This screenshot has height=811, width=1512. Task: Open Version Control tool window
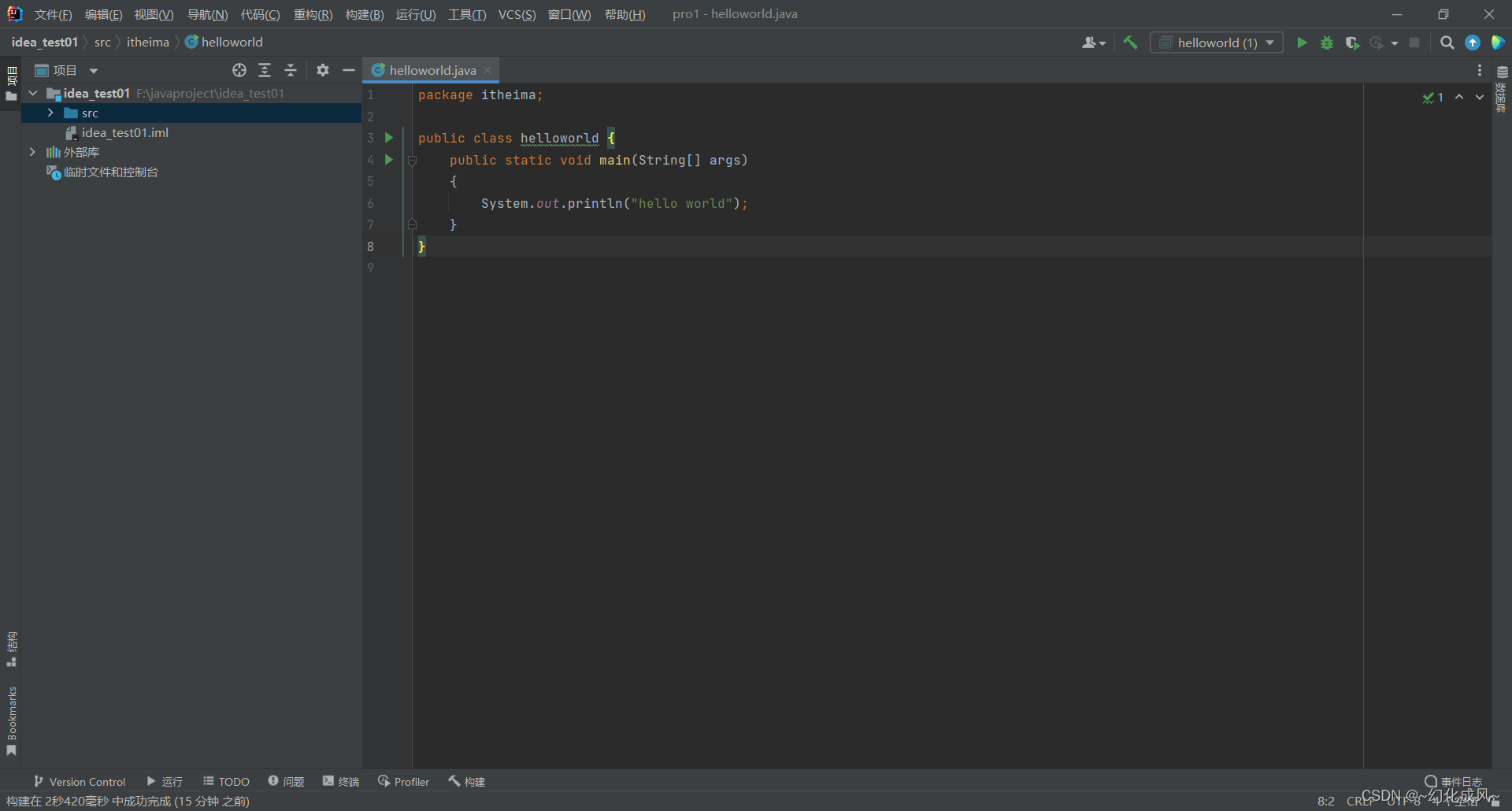(x=80, y=781)
